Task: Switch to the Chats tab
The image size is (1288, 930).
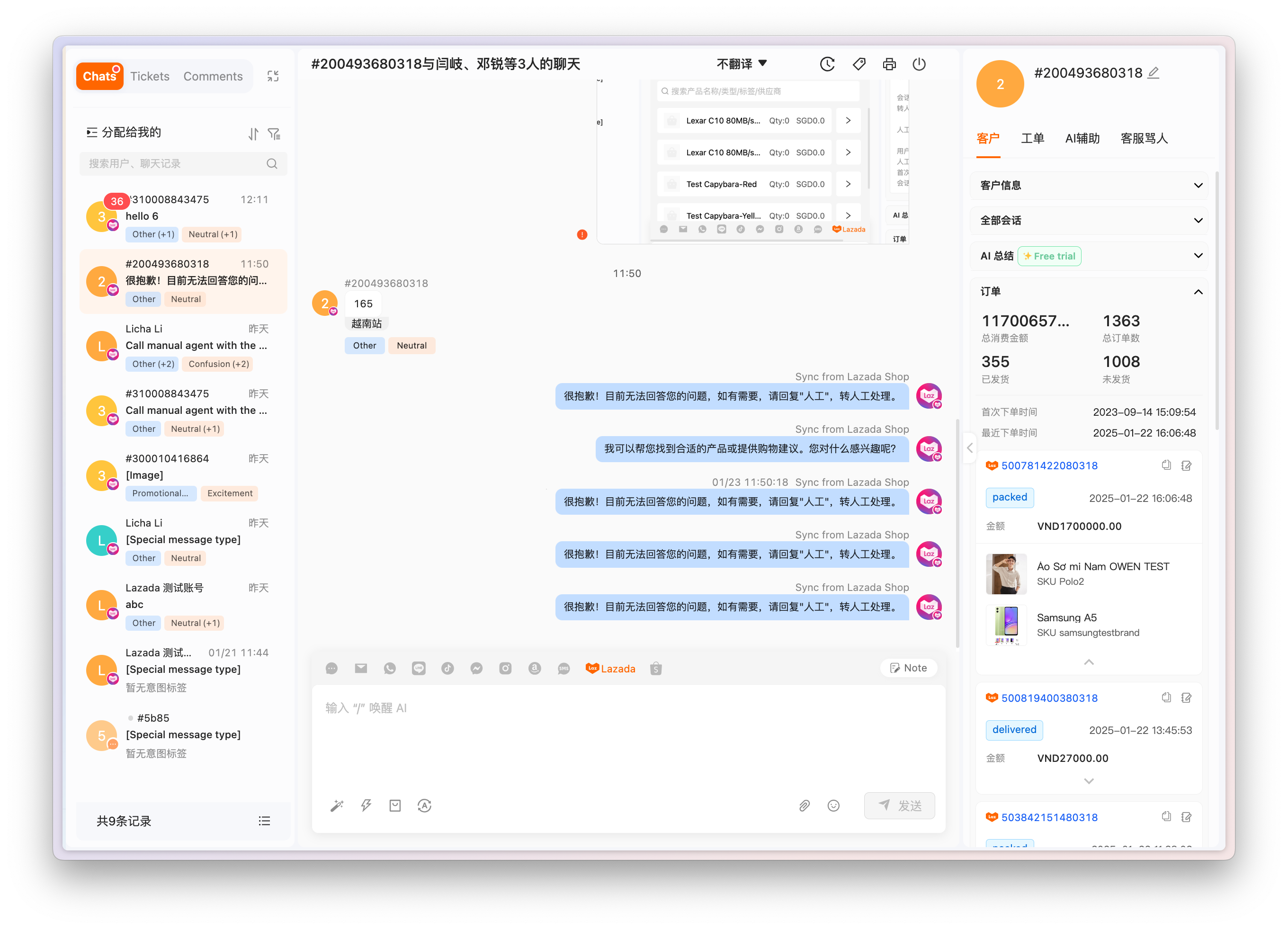Action: (99, 76)
